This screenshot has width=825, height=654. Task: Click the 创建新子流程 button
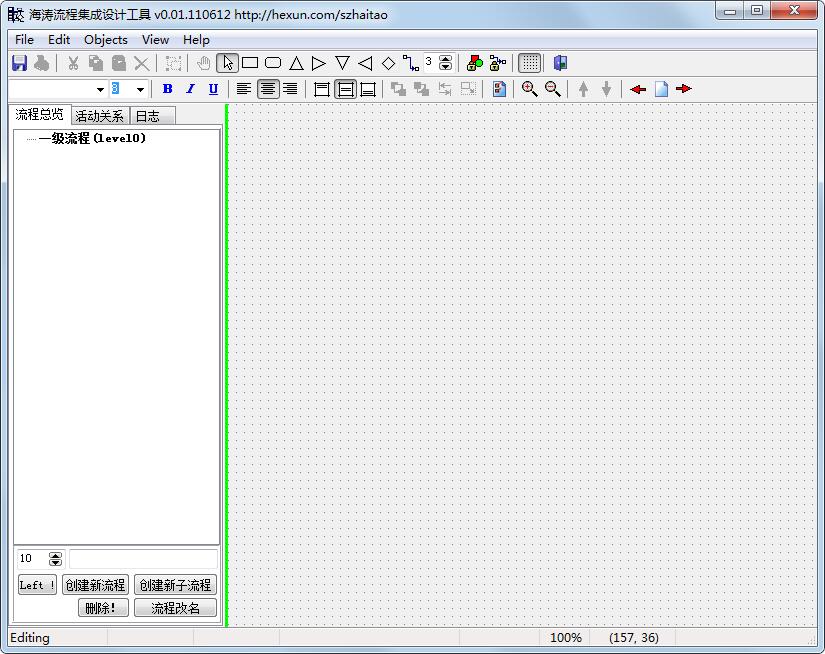coord(175,585)
